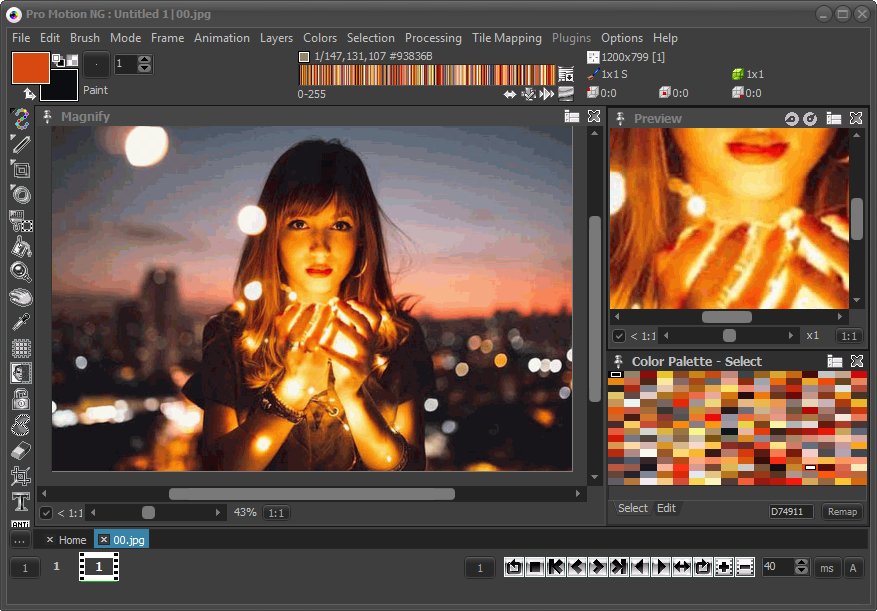Click the 1:1 zoom button under Magnify
This screenshot has width=877, height=611.
(x=276, y=513)
